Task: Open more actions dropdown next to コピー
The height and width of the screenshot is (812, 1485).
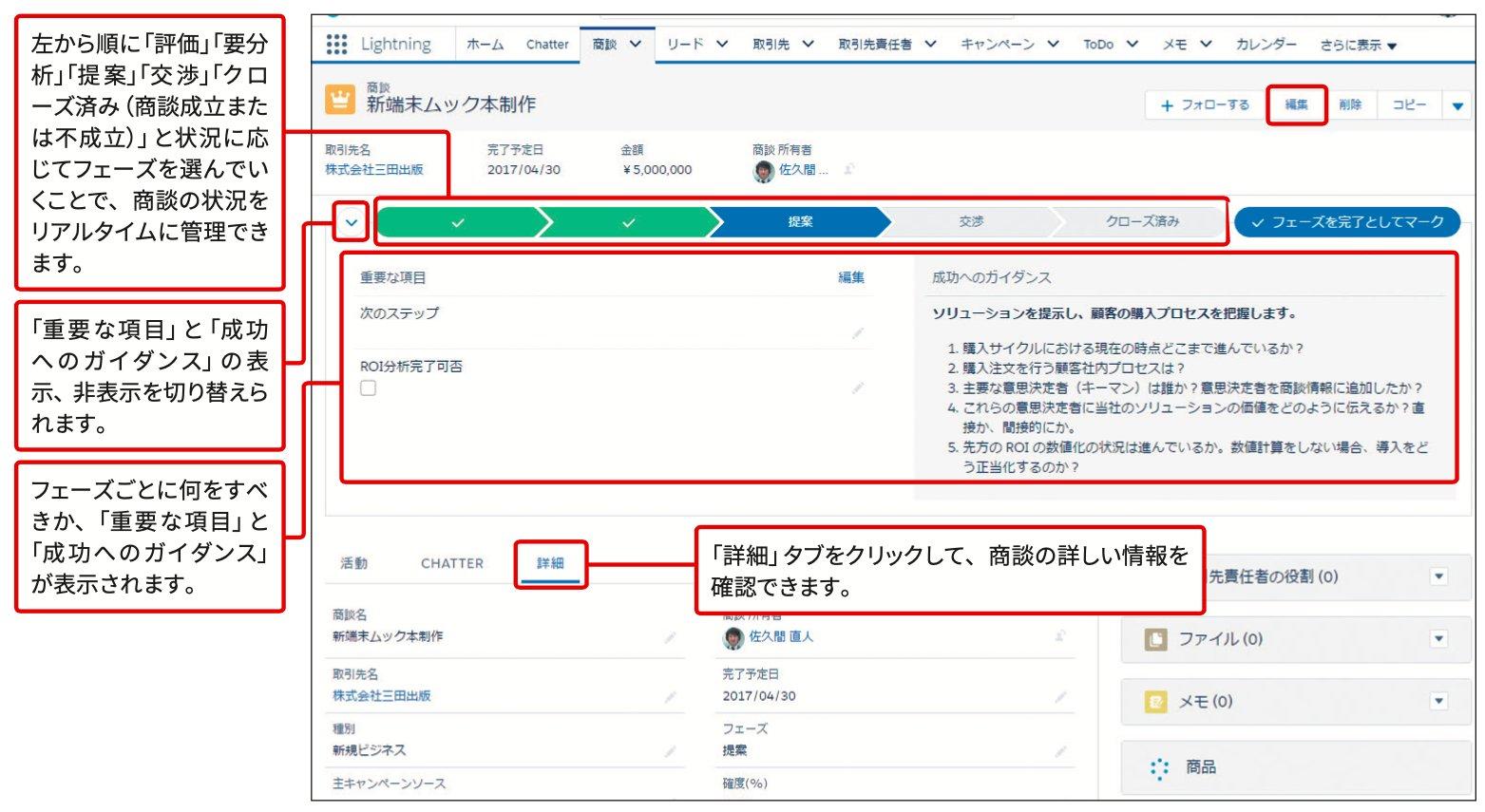Action: [1457, 106]
